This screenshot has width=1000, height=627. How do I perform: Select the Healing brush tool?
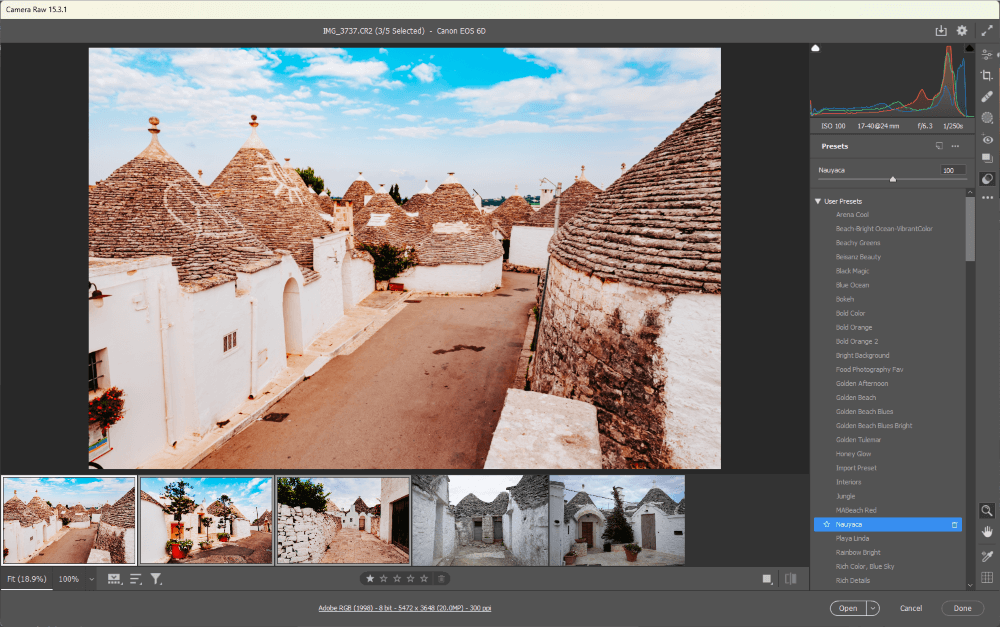[x=987, y=96]
